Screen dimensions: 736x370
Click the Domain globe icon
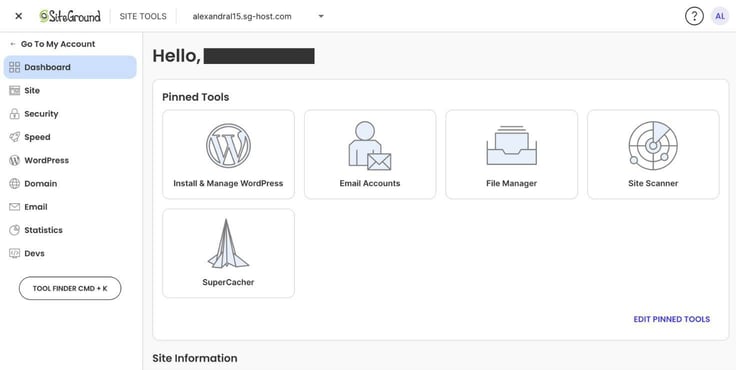click(x=15, y=184)
